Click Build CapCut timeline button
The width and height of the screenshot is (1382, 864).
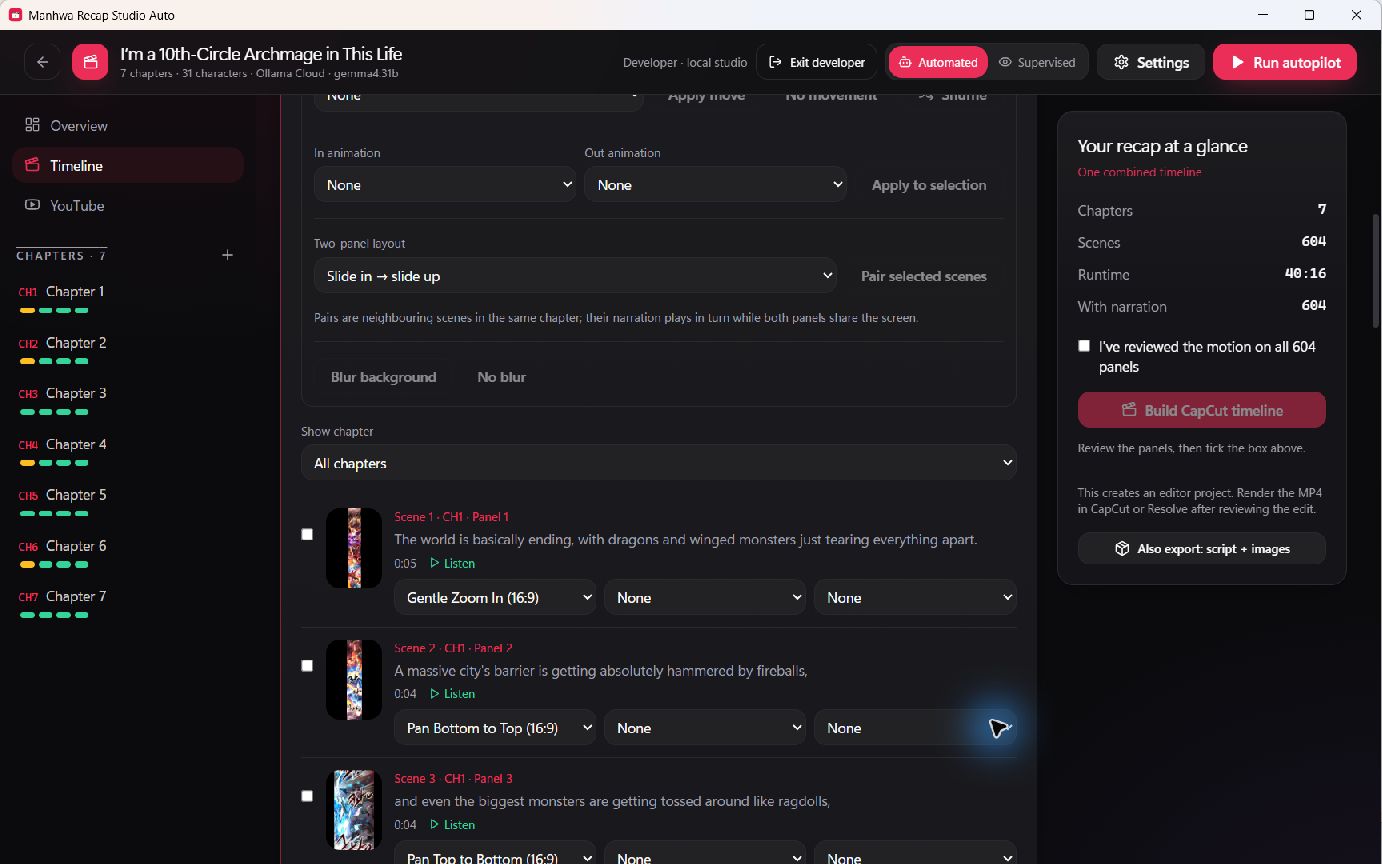pos(1202,410)
